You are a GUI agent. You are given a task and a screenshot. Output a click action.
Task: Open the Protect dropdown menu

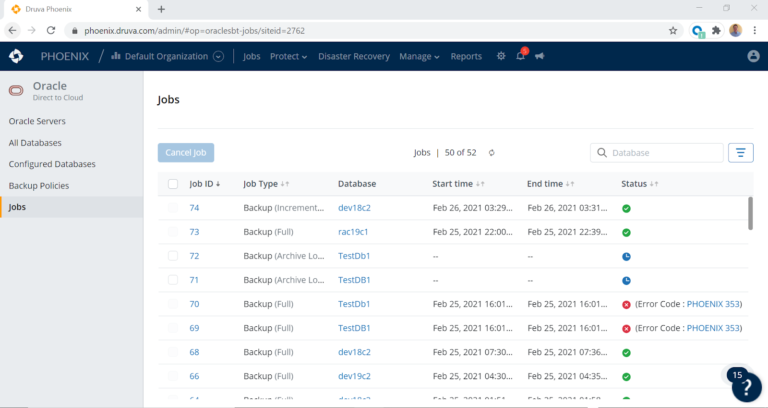coord(289,57)
